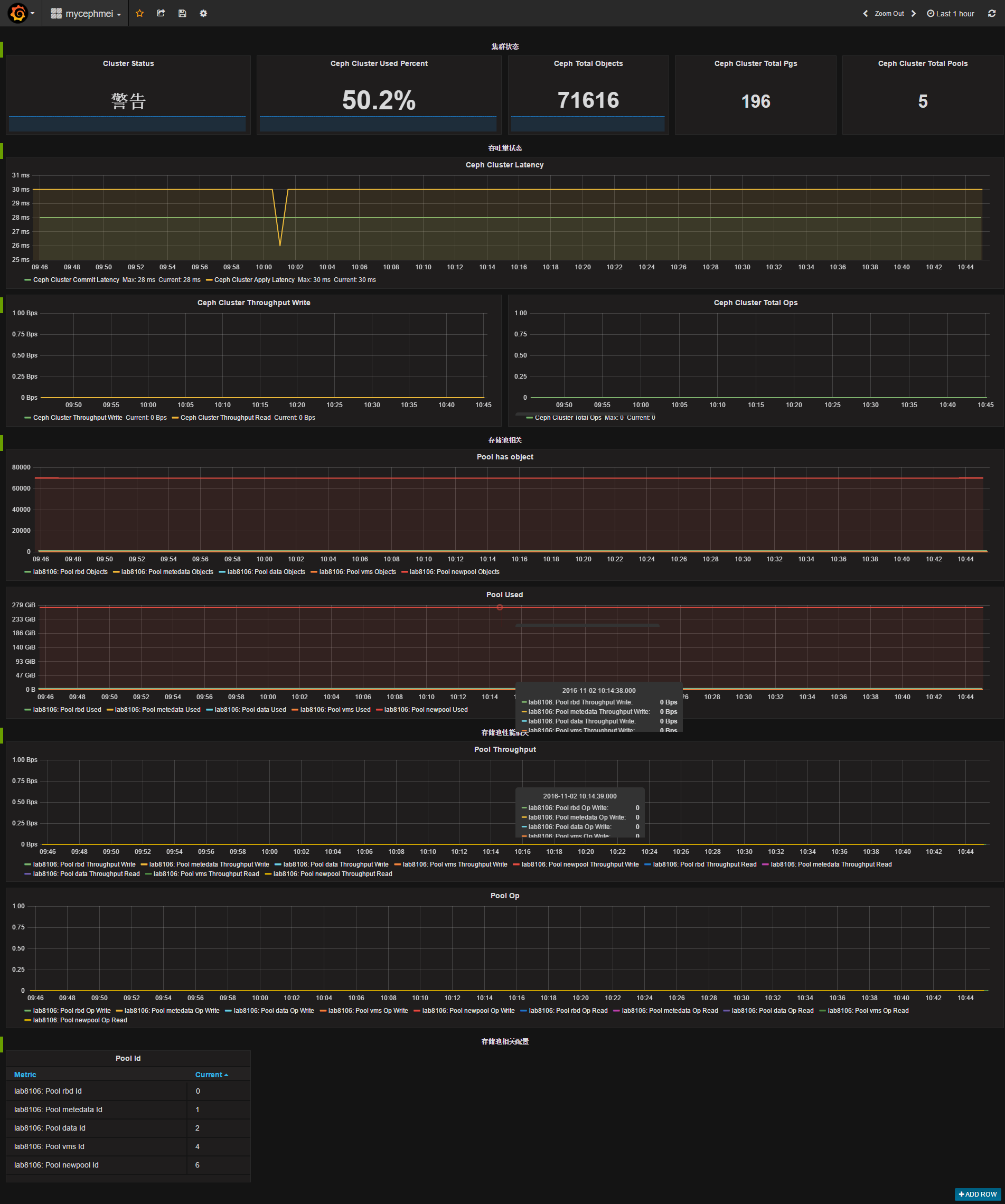Select the 'lab8106: Pool metedata Id' table row
Viewport: 1005px width, 1204px height.
(x=128, y=1109)
